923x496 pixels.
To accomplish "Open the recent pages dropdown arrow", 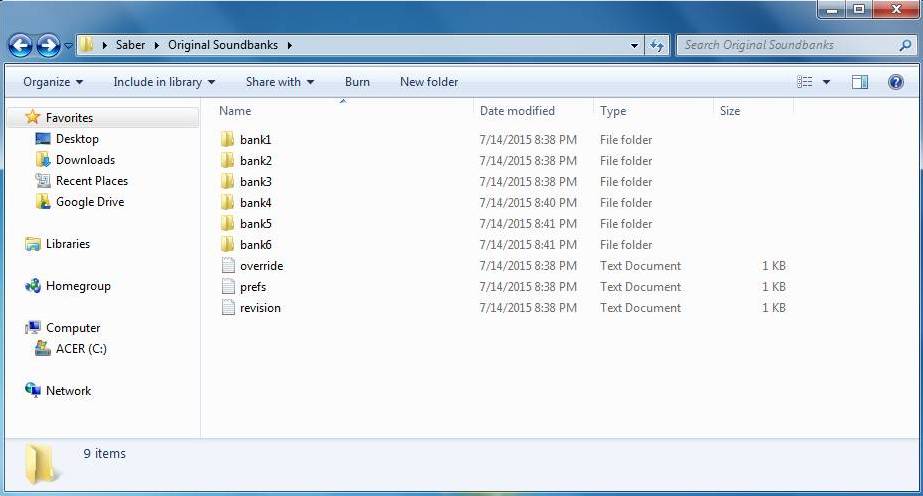I will tap(68, 45).
